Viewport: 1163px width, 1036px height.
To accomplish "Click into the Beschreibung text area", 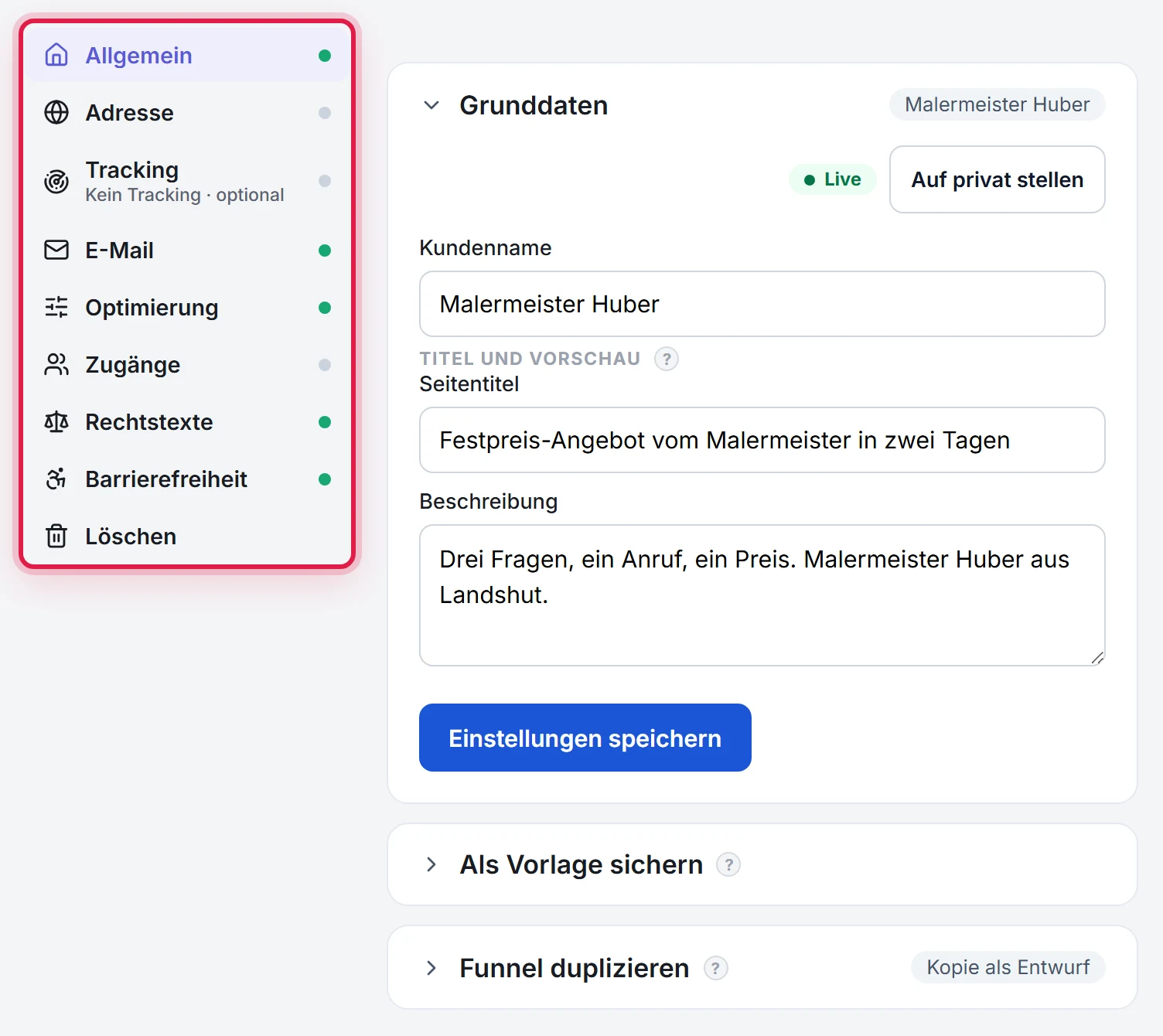I will pos(762,595).
